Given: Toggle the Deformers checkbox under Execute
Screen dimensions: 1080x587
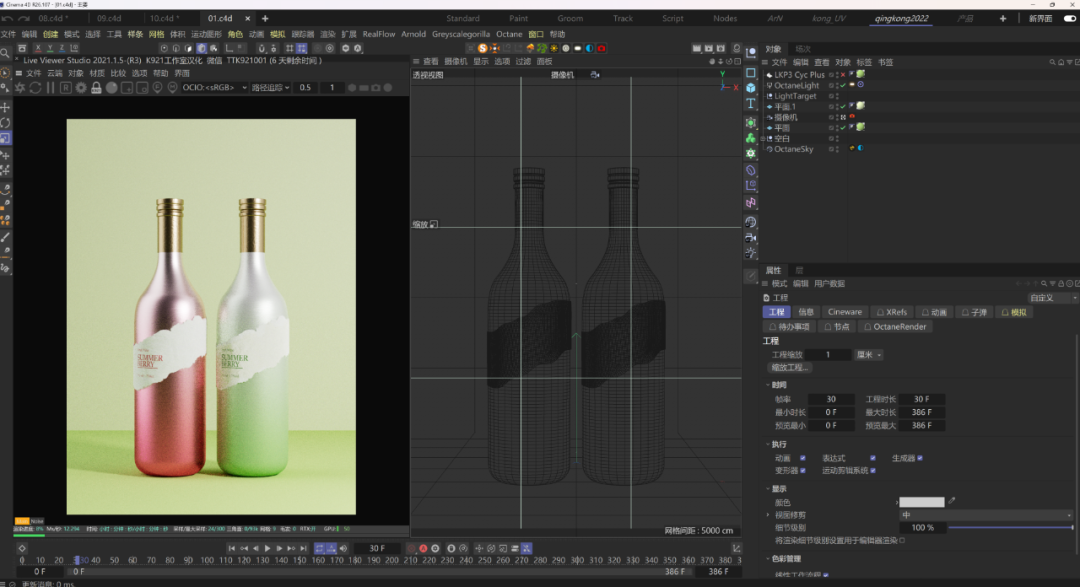Looking at the screenshot, I should pos(802,471).
